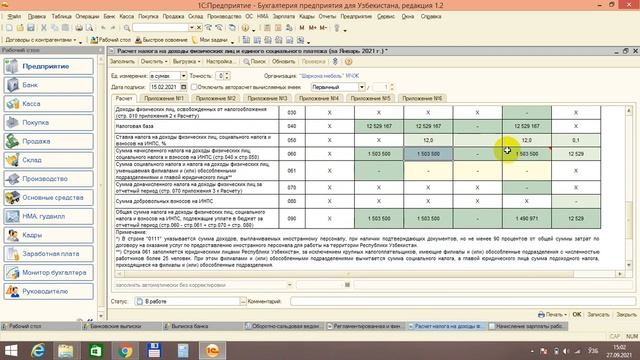Click into the Комментарий input field

pos(463,301)
